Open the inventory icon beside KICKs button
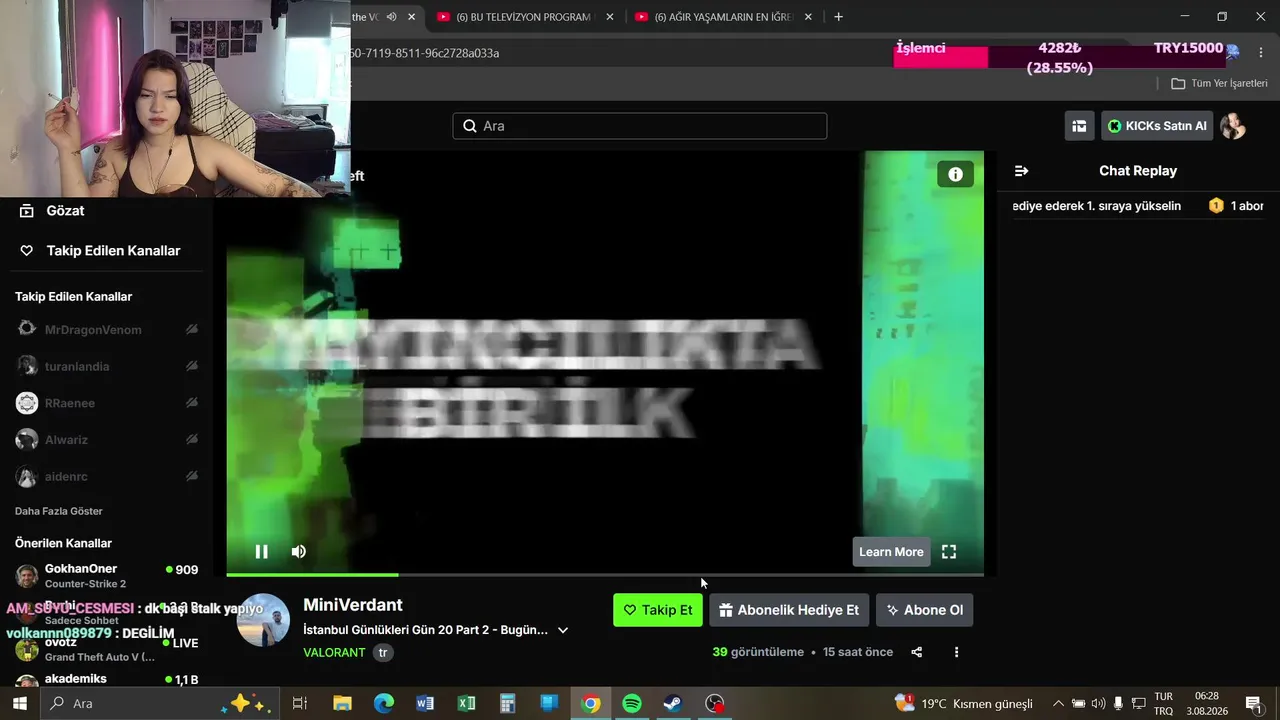1280x720 pixels. click(x=1079, y=126)
